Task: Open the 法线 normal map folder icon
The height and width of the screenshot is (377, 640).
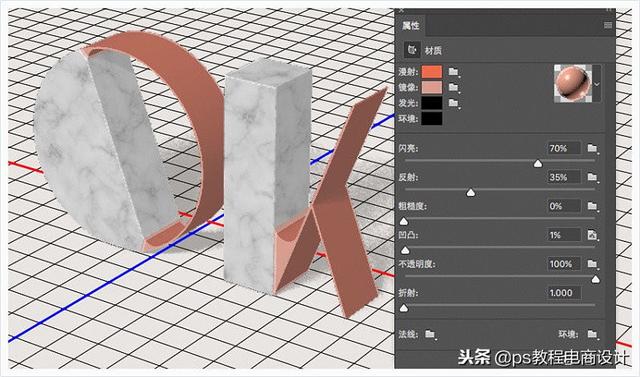Action: tap(430, 335)
